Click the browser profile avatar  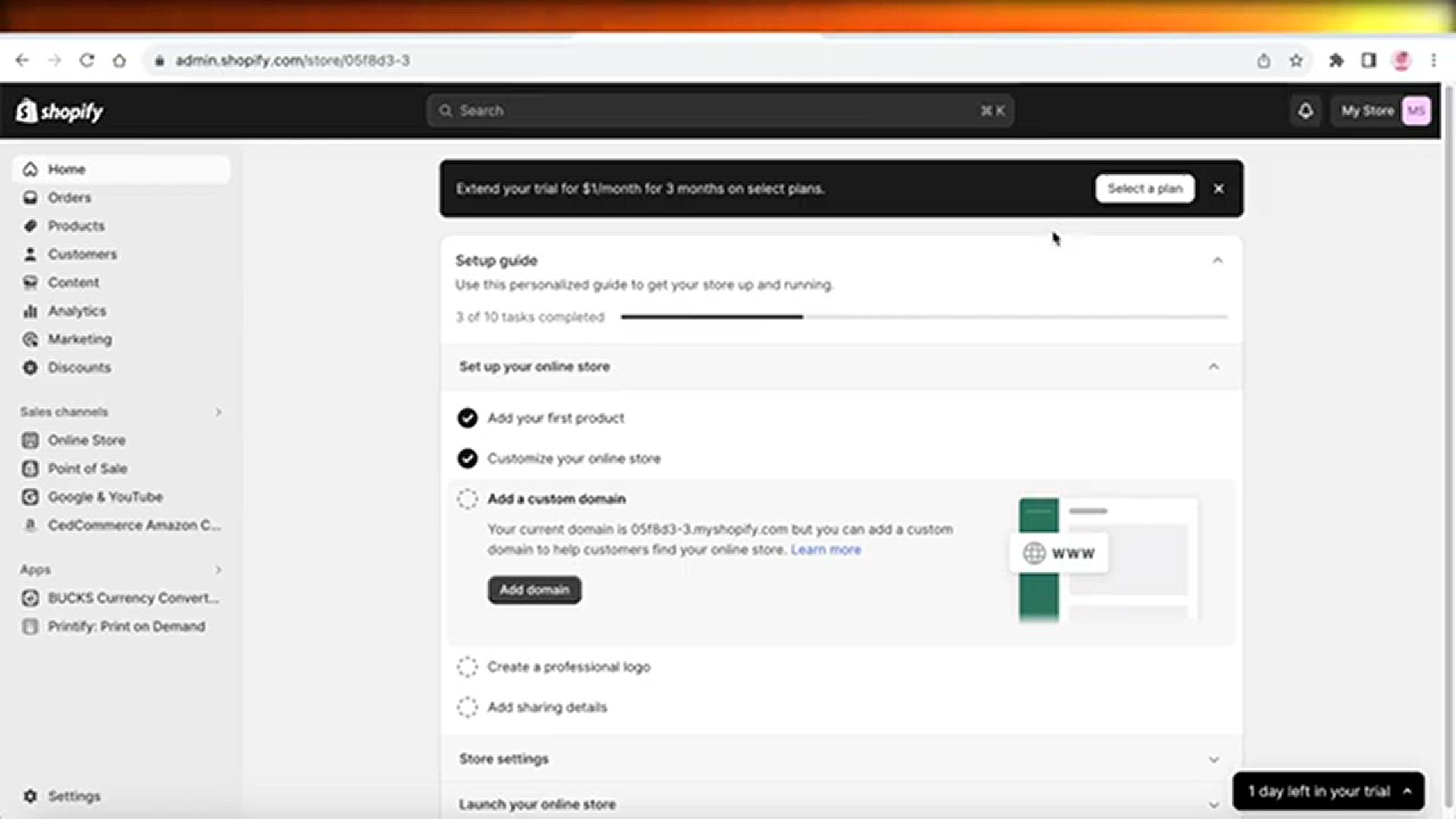point(1401,61)
